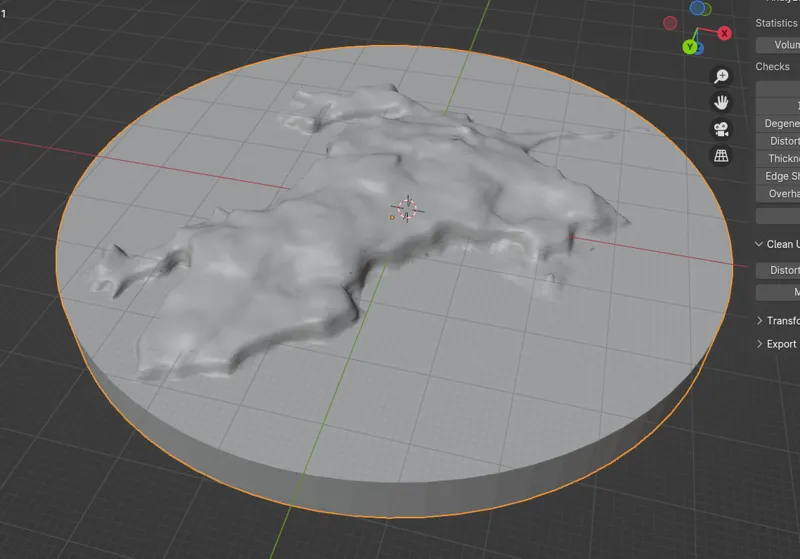Run the Degenerate check
This screenshot has width=800, height=559.
778,123
